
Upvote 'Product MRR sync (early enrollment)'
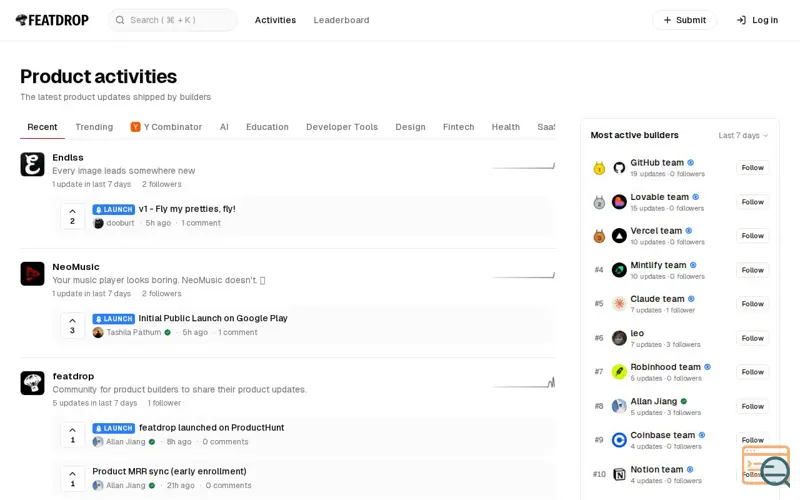[x=72, y=478]
